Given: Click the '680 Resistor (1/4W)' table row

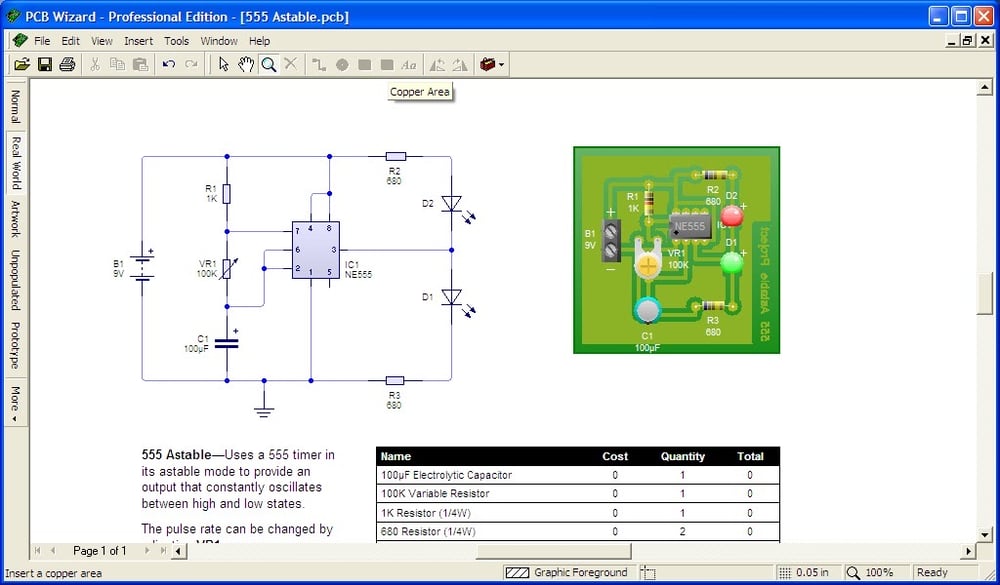Looking at the screenshot, I should pyautogui.click(x=578, y=531).
